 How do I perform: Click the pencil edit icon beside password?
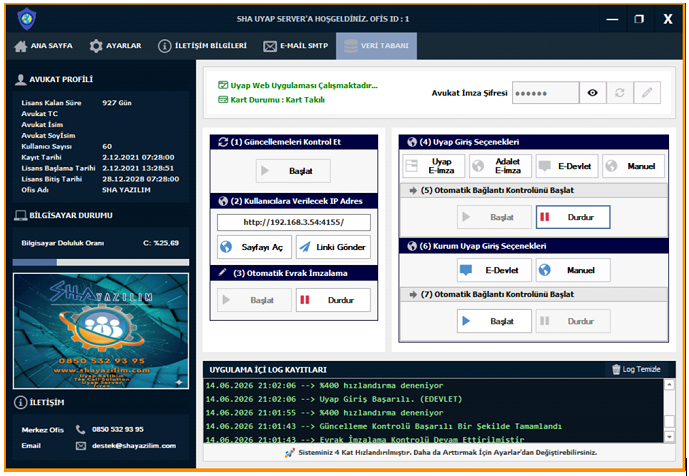point(647,93)
